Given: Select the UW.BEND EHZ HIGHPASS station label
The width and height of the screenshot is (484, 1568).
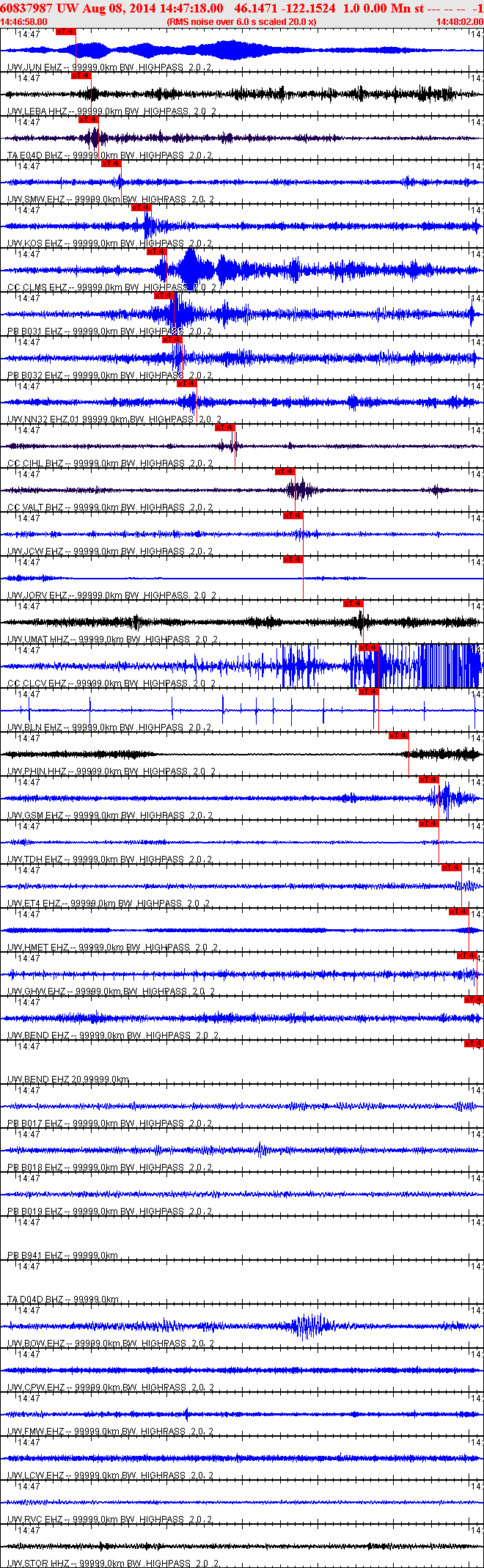Looking at the screenshot, I should pos(113,1036).
